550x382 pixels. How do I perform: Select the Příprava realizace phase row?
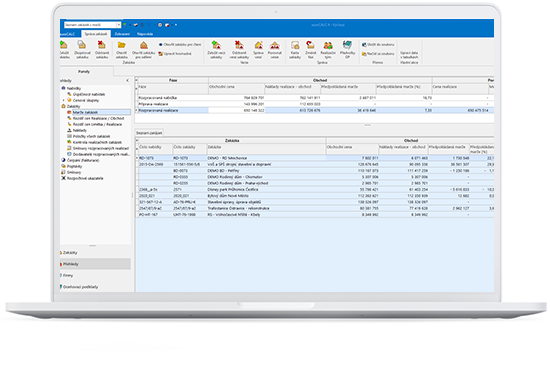(315, 104)
